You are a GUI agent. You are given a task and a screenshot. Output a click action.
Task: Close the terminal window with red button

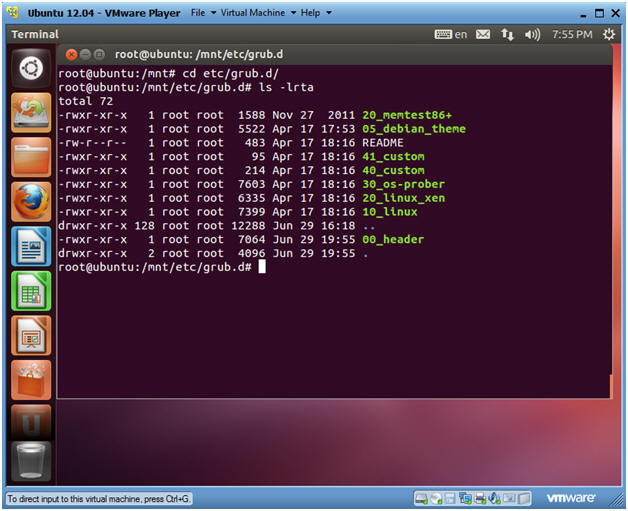[x=71, y=54]
